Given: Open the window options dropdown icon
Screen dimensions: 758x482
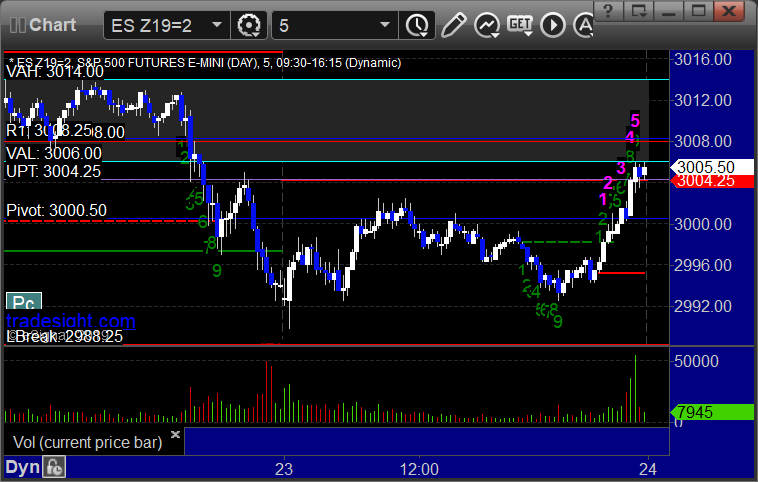Looking at the screenshot, I should pos(639,11).
